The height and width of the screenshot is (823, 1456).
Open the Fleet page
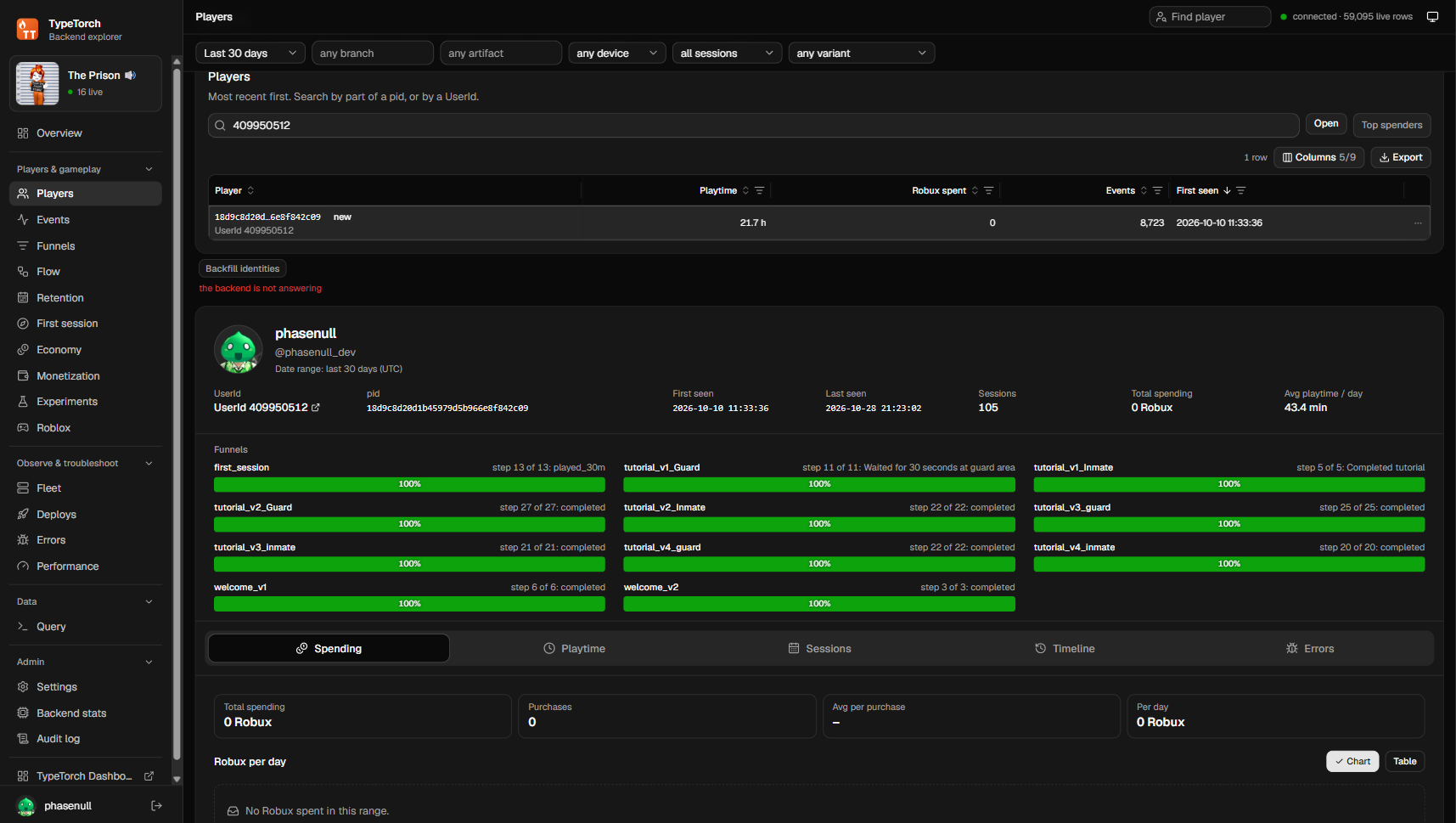[85, 488]
